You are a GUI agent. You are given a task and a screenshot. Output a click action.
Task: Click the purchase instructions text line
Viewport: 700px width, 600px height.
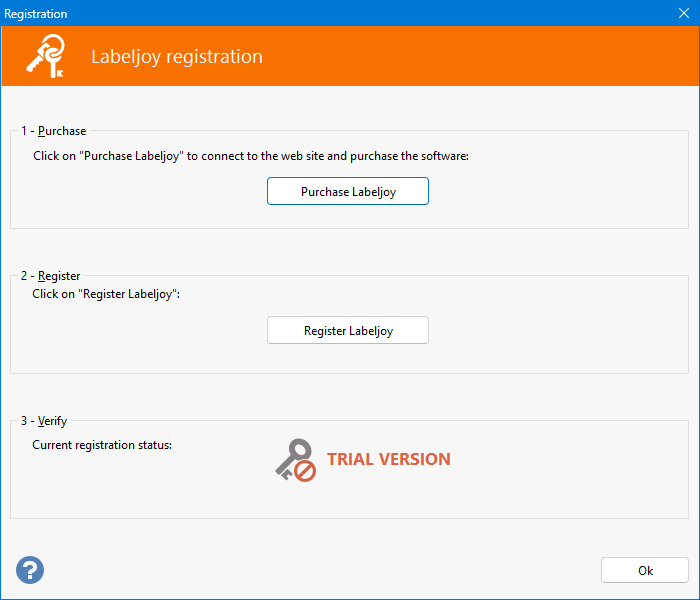[x=250, y=156]
